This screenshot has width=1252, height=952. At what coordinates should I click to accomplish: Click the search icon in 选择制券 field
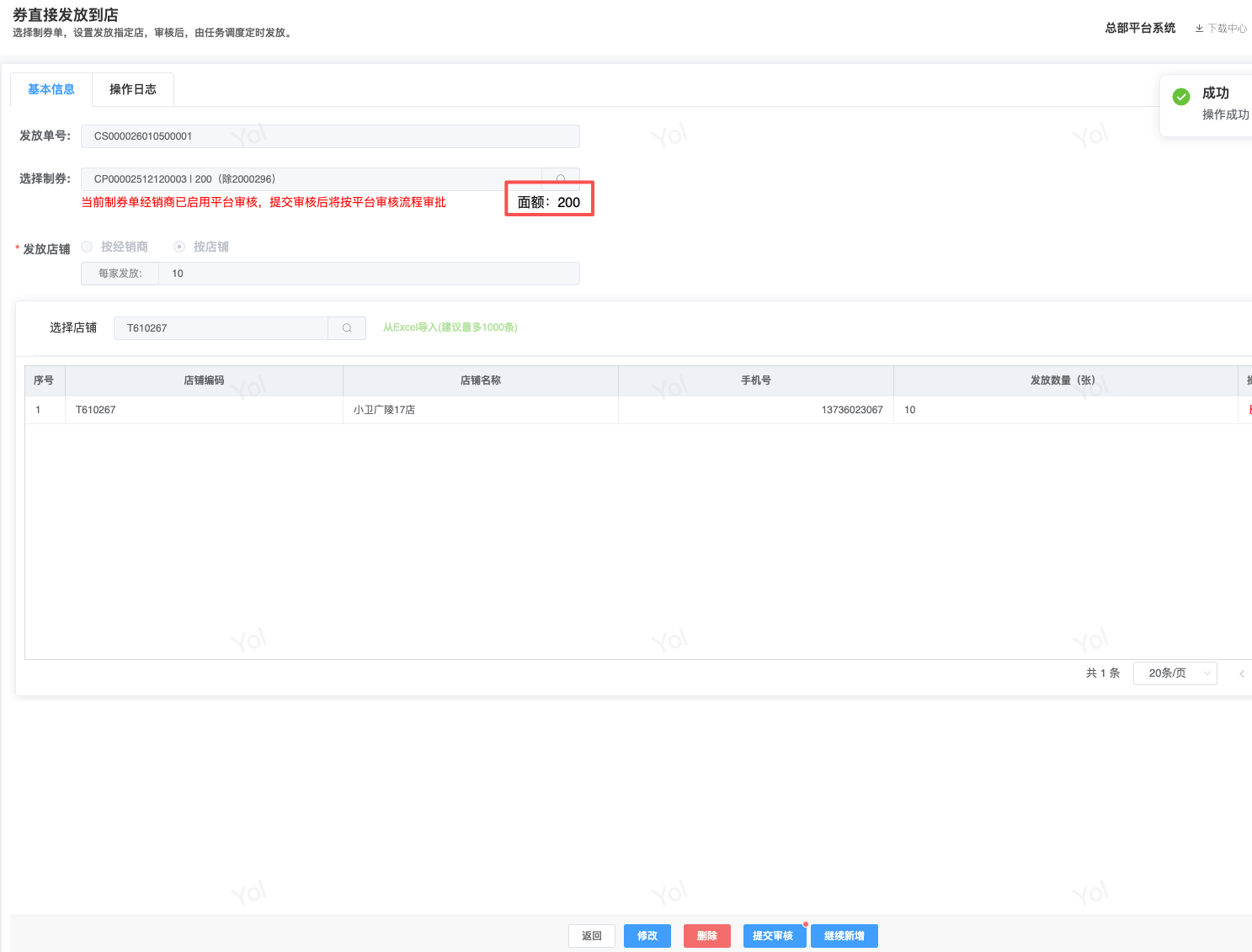coord(561,178)
